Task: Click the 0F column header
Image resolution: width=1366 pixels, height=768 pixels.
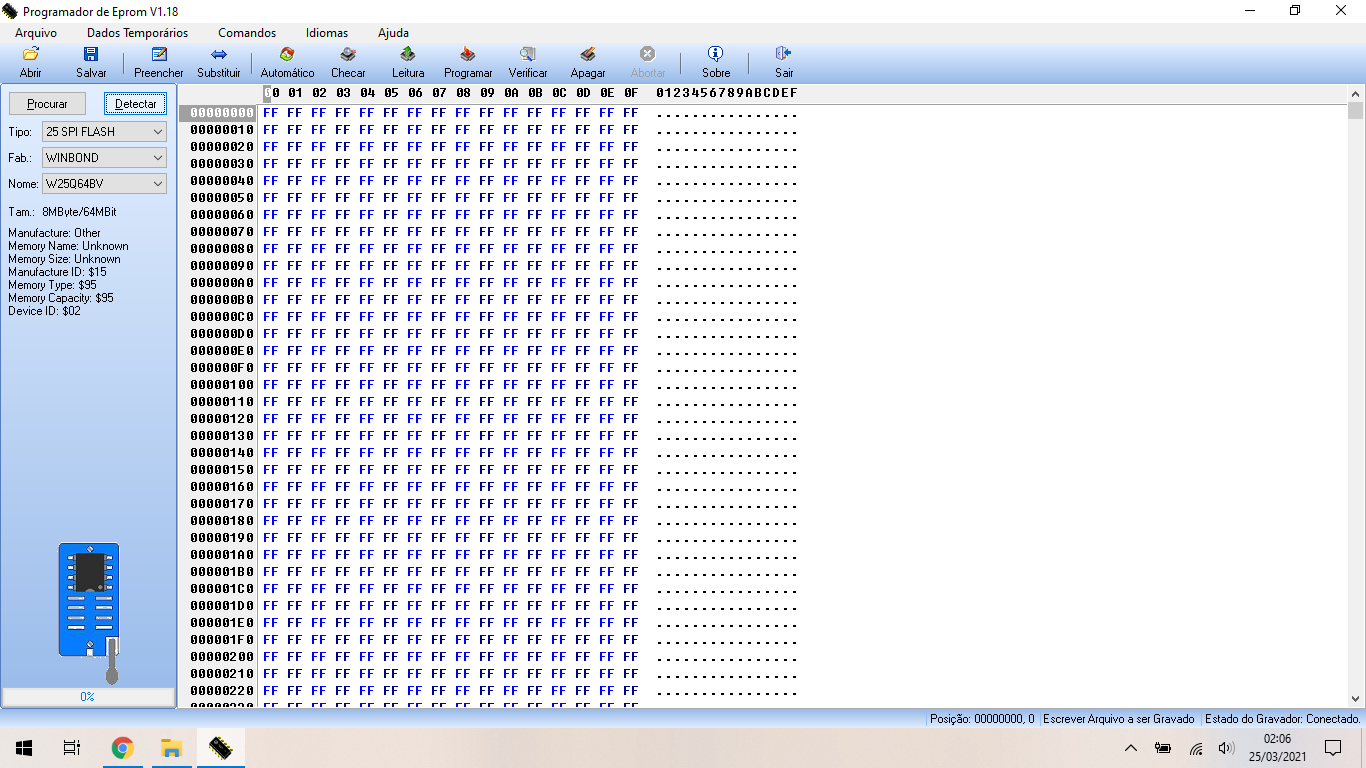Action: (x=631, y=93)
